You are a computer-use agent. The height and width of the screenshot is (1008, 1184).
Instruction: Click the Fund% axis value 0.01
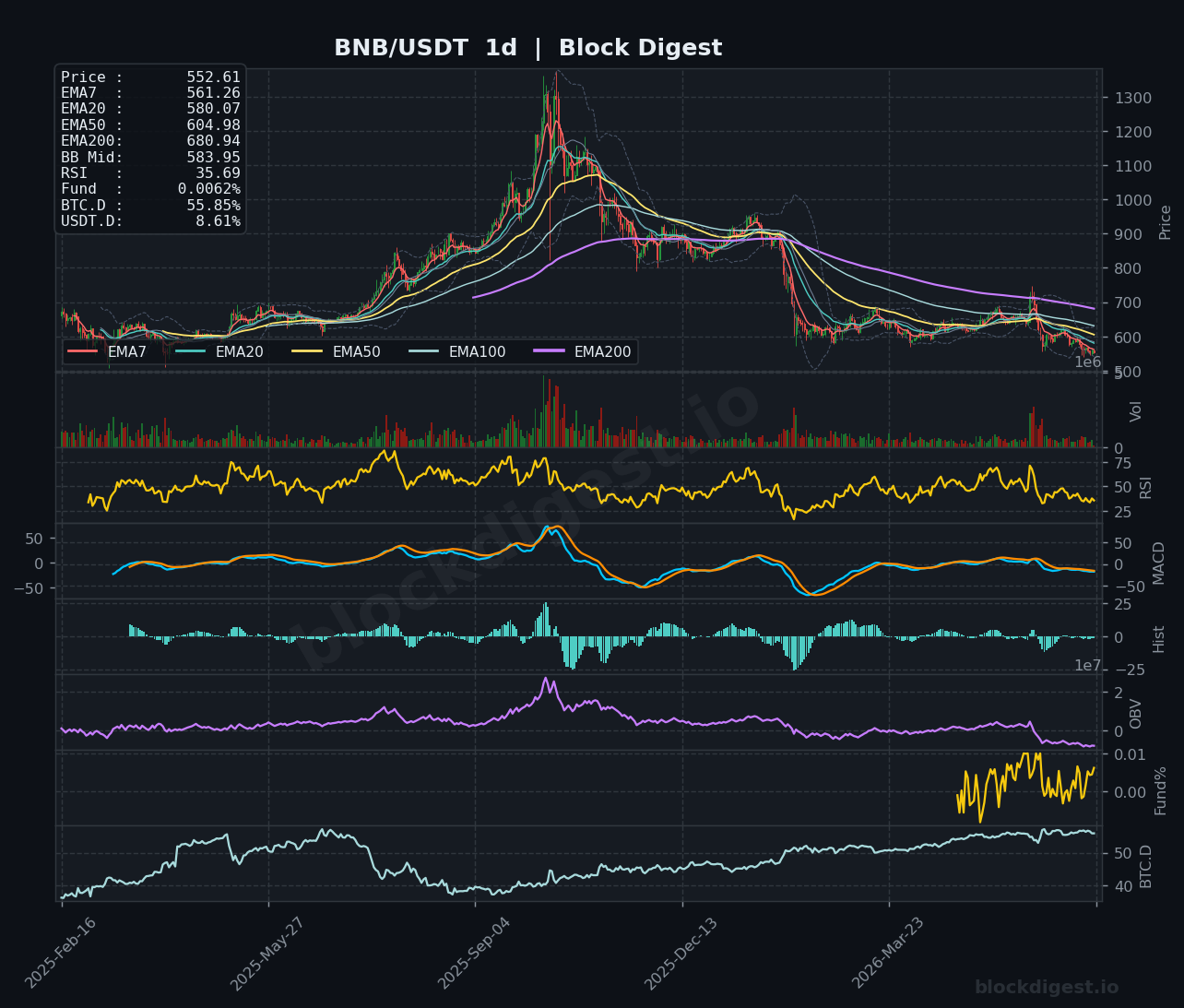pos(1130,755)
